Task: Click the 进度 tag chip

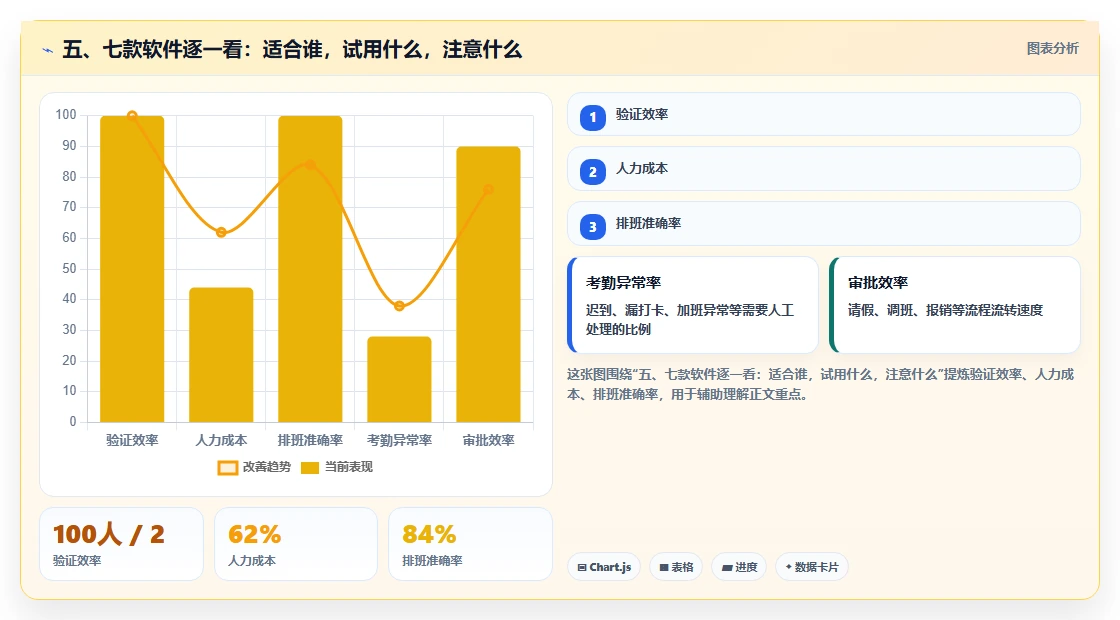Action: [x=739, y=567]
